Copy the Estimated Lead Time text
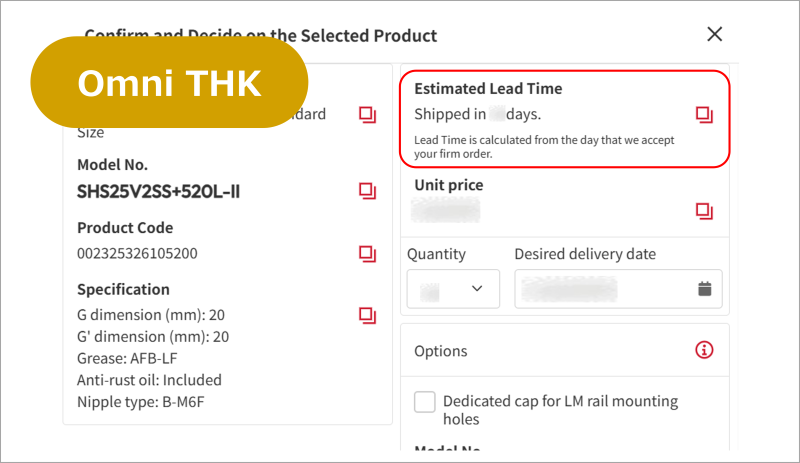 704,114
